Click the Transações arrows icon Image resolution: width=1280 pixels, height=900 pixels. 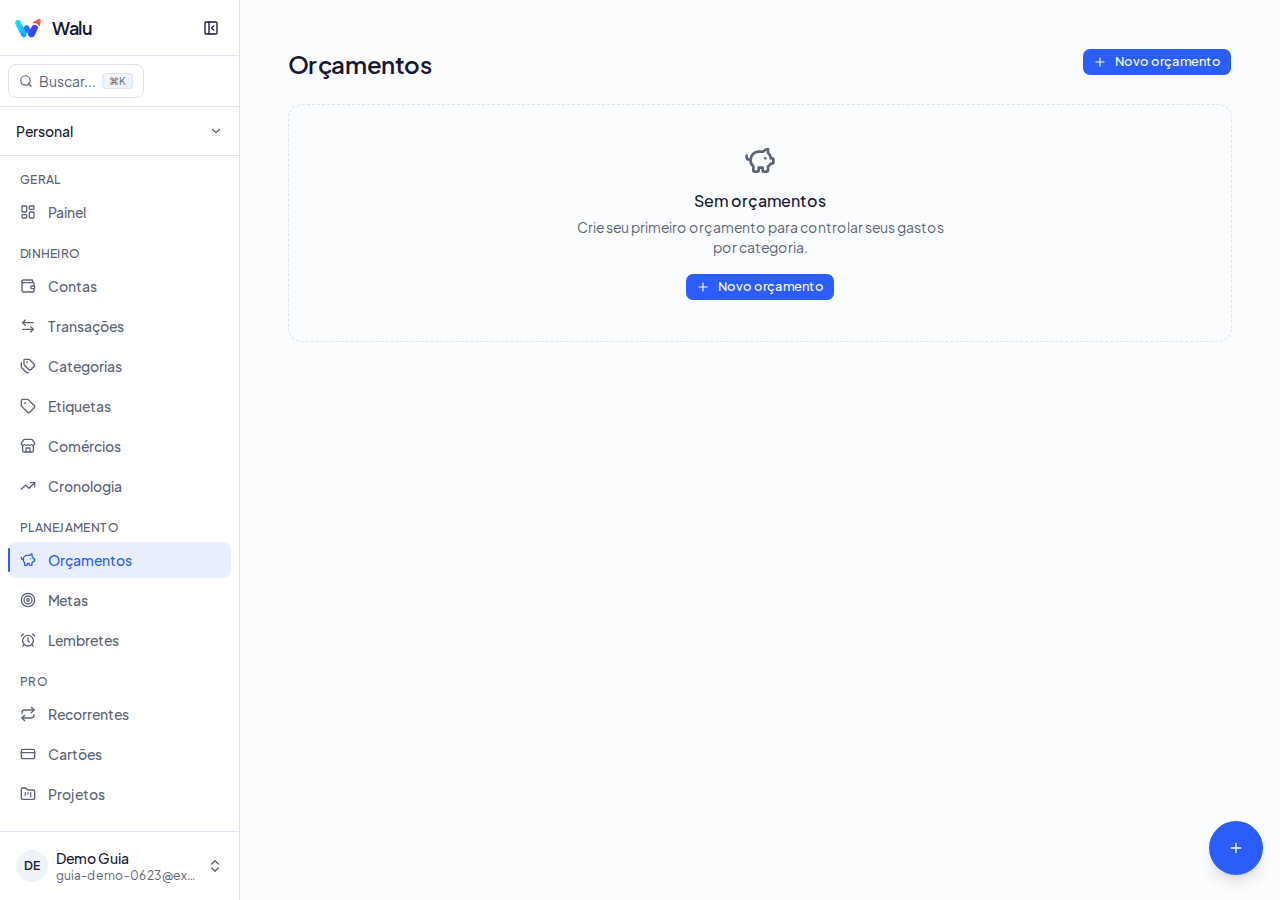(x=28, y=326)
